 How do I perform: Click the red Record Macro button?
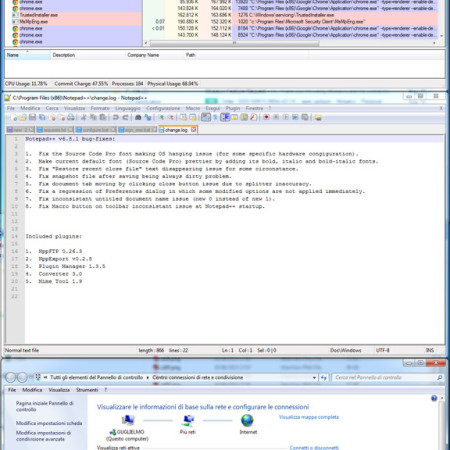[x=266, y=117]
